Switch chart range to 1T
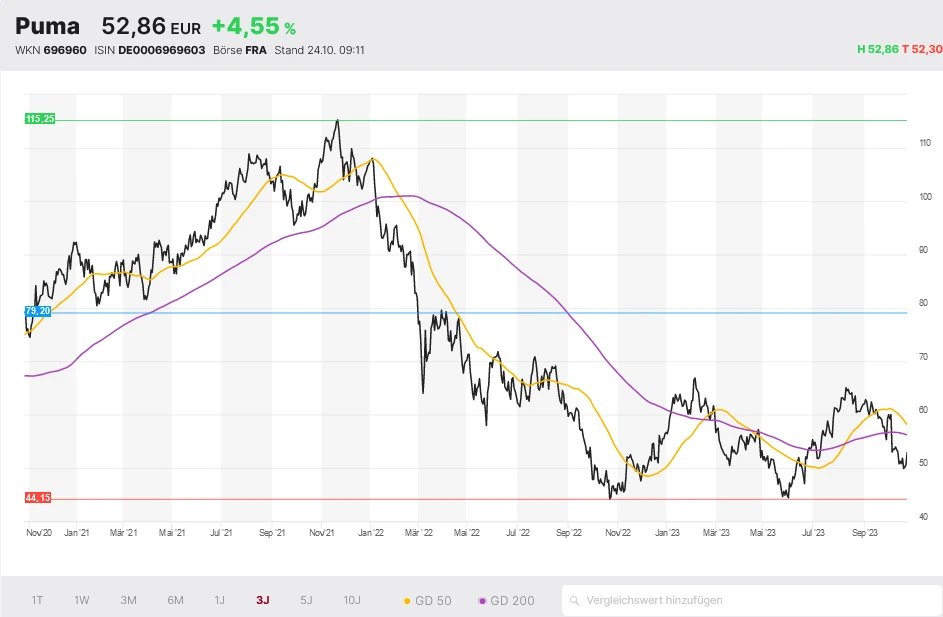The height and width of the screenshot is (617, 943). [37, 601]
